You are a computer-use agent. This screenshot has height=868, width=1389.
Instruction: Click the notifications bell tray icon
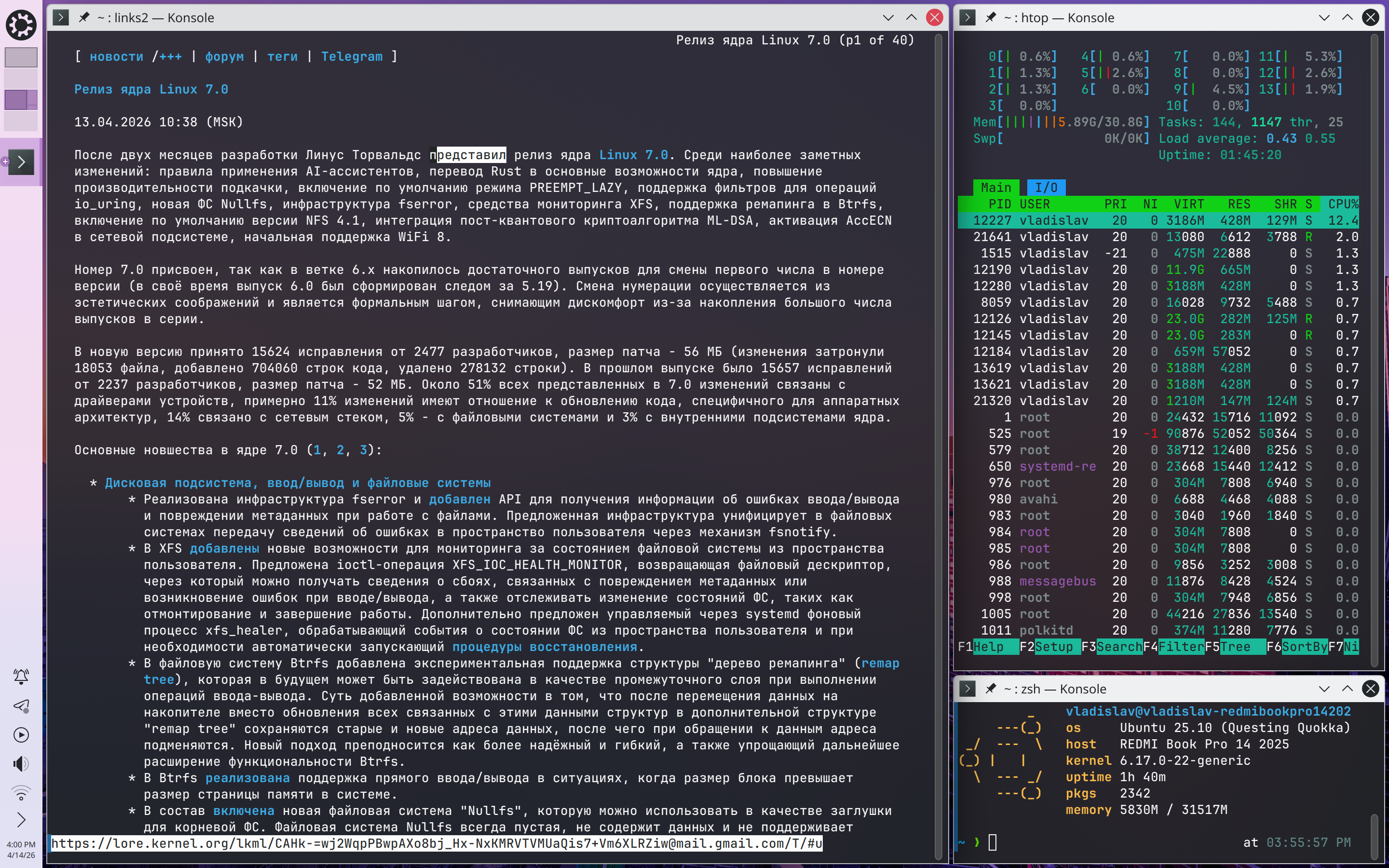point(21,676)
